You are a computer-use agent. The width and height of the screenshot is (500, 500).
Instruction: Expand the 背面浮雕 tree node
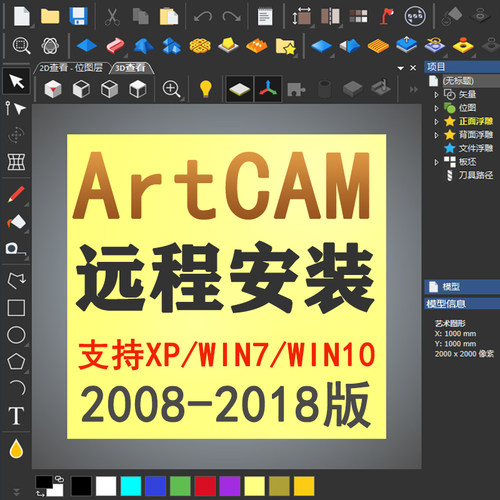[x=436, y=135]
